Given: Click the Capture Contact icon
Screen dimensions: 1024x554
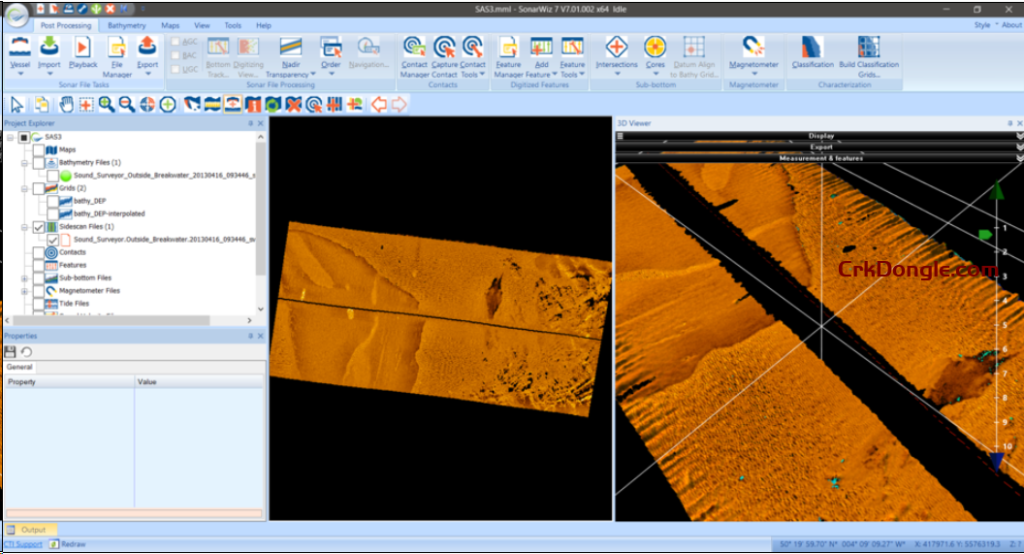Looking at the screenshot, I should (445, 47).
